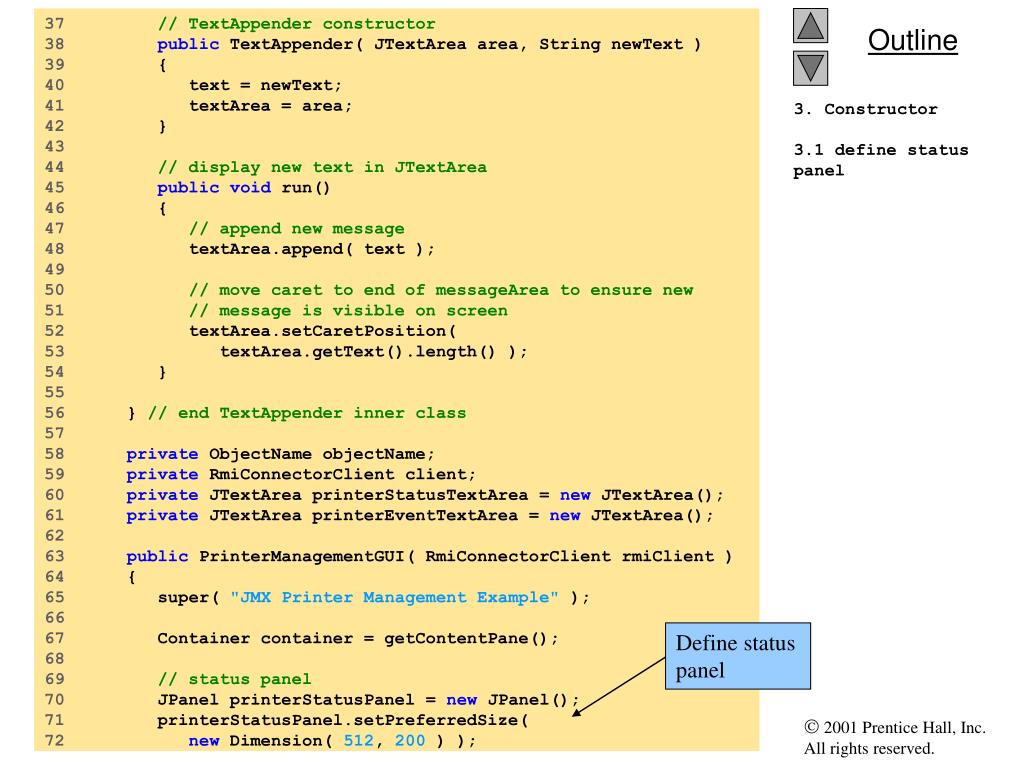Click the 'Define status panel' callout text
Screen dimensions: 1024x768
point(735,656)
